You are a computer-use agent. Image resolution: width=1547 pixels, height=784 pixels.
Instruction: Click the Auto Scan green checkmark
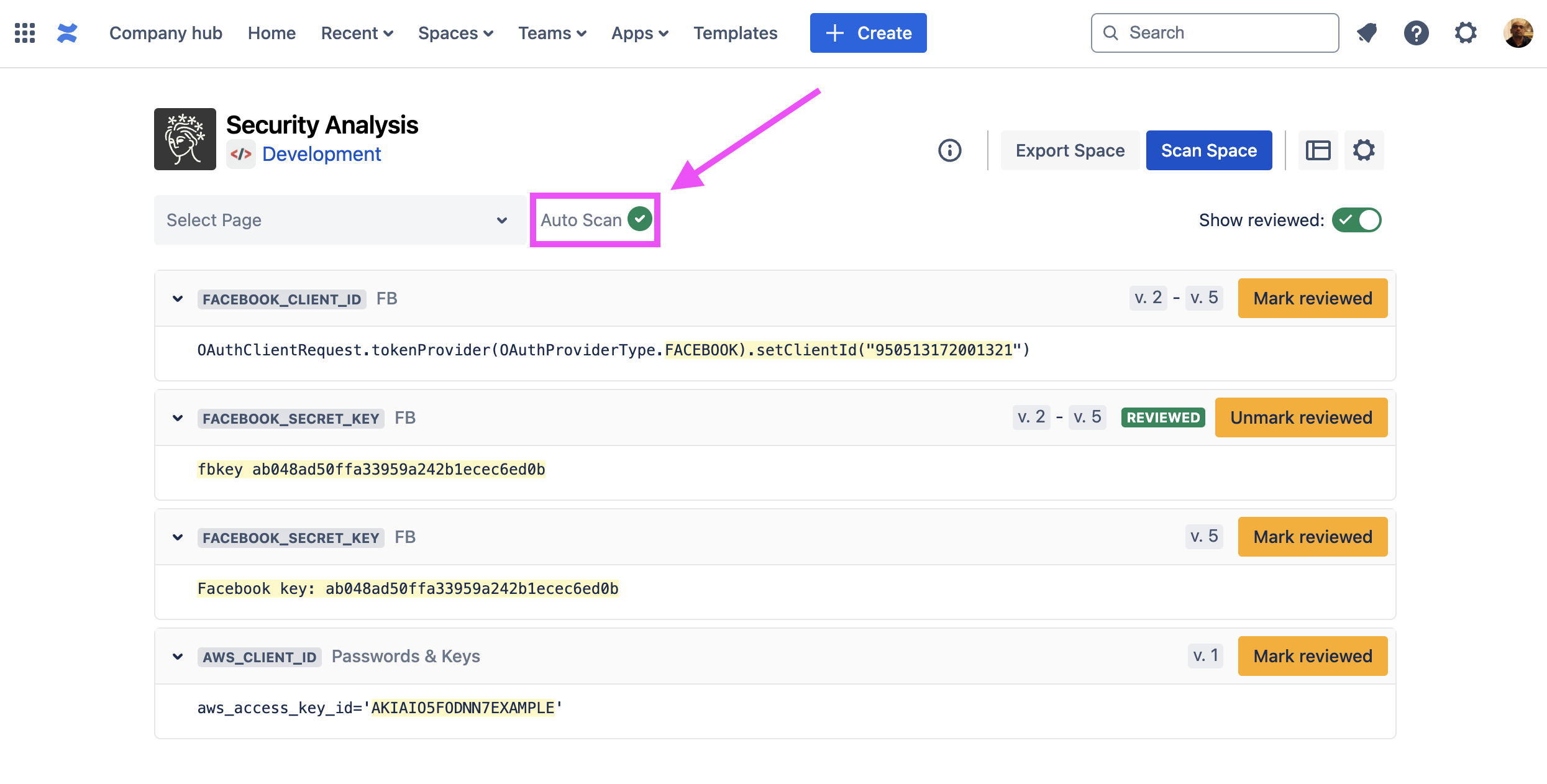pyautogui.click(x=640, y=219)
